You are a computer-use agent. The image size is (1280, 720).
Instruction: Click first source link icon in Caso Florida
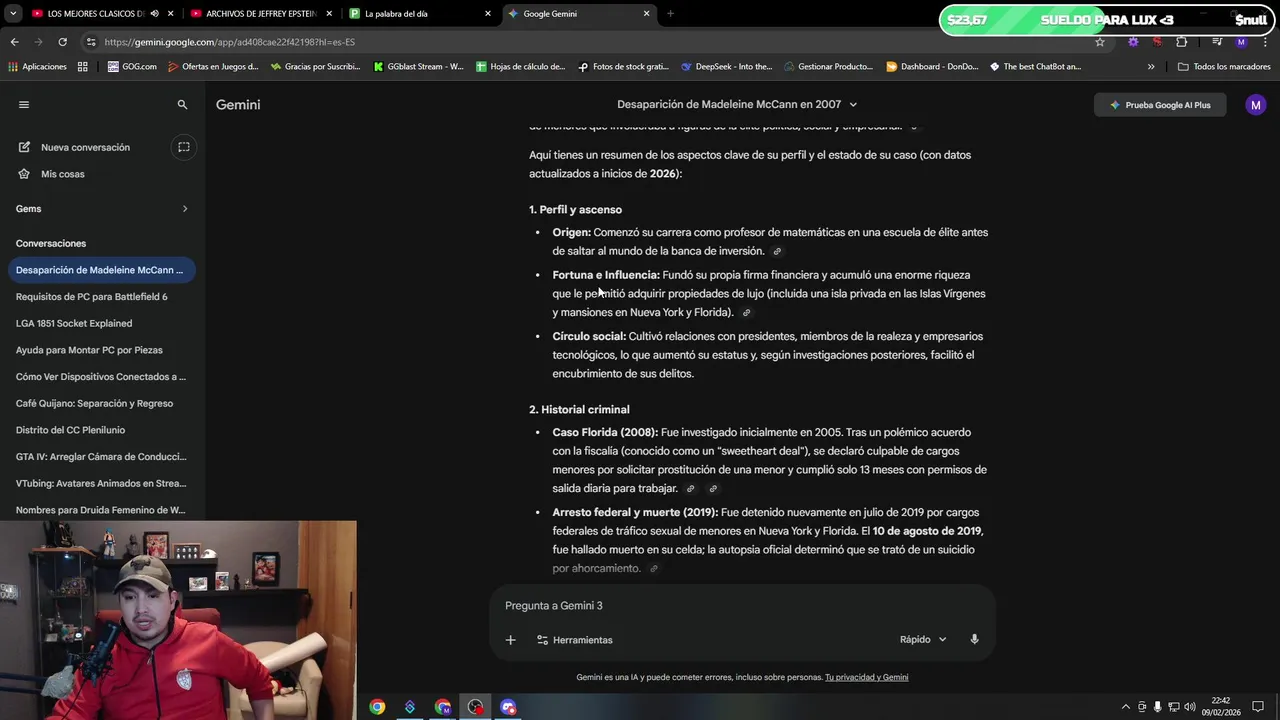(x=690, y=489)
